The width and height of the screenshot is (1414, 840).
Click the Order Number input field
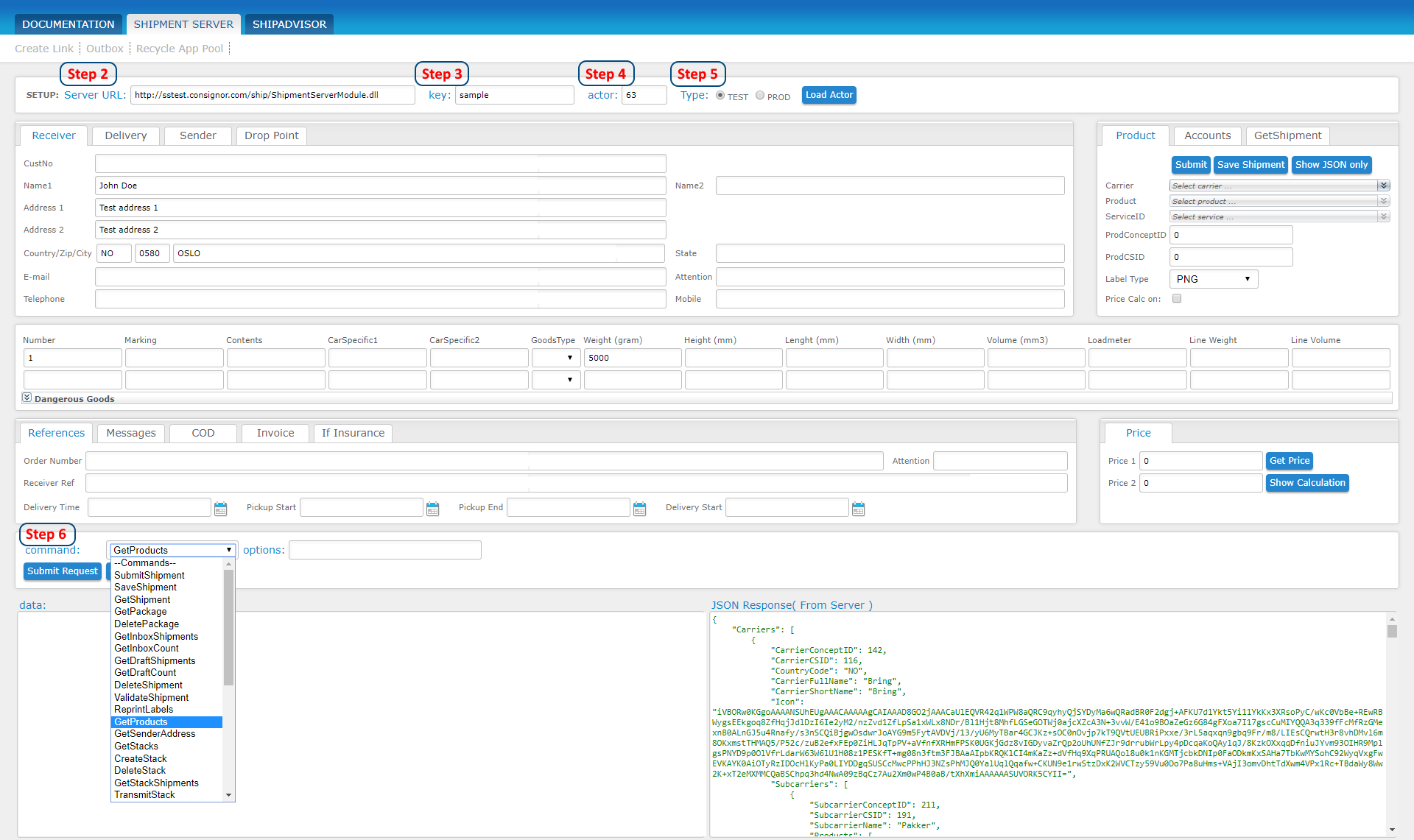[x=484, y=461]
